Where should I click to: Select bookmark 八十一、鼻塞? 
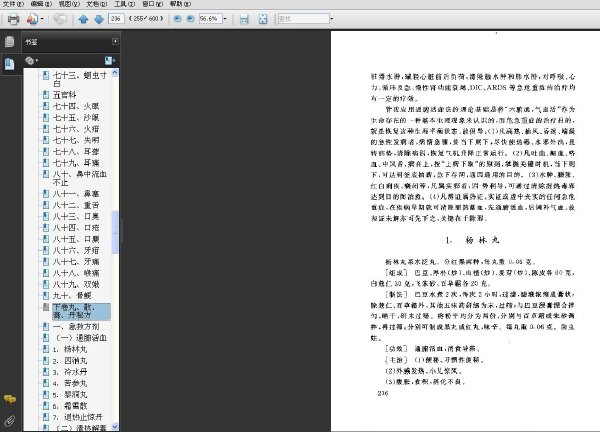[x=76, y=194]
